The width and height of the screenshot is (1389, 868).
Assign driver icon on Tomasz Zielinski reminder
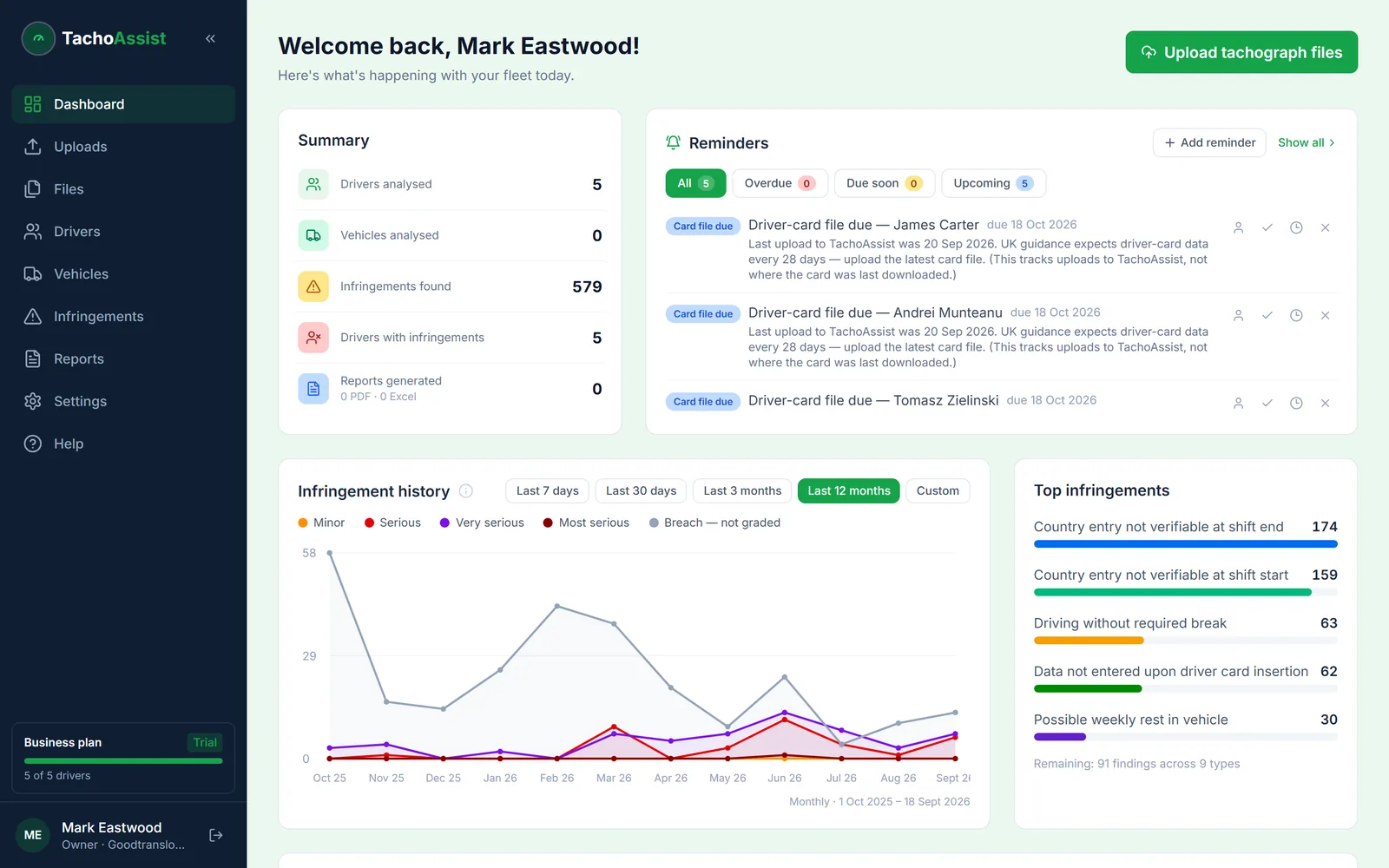pos(1239,403)
